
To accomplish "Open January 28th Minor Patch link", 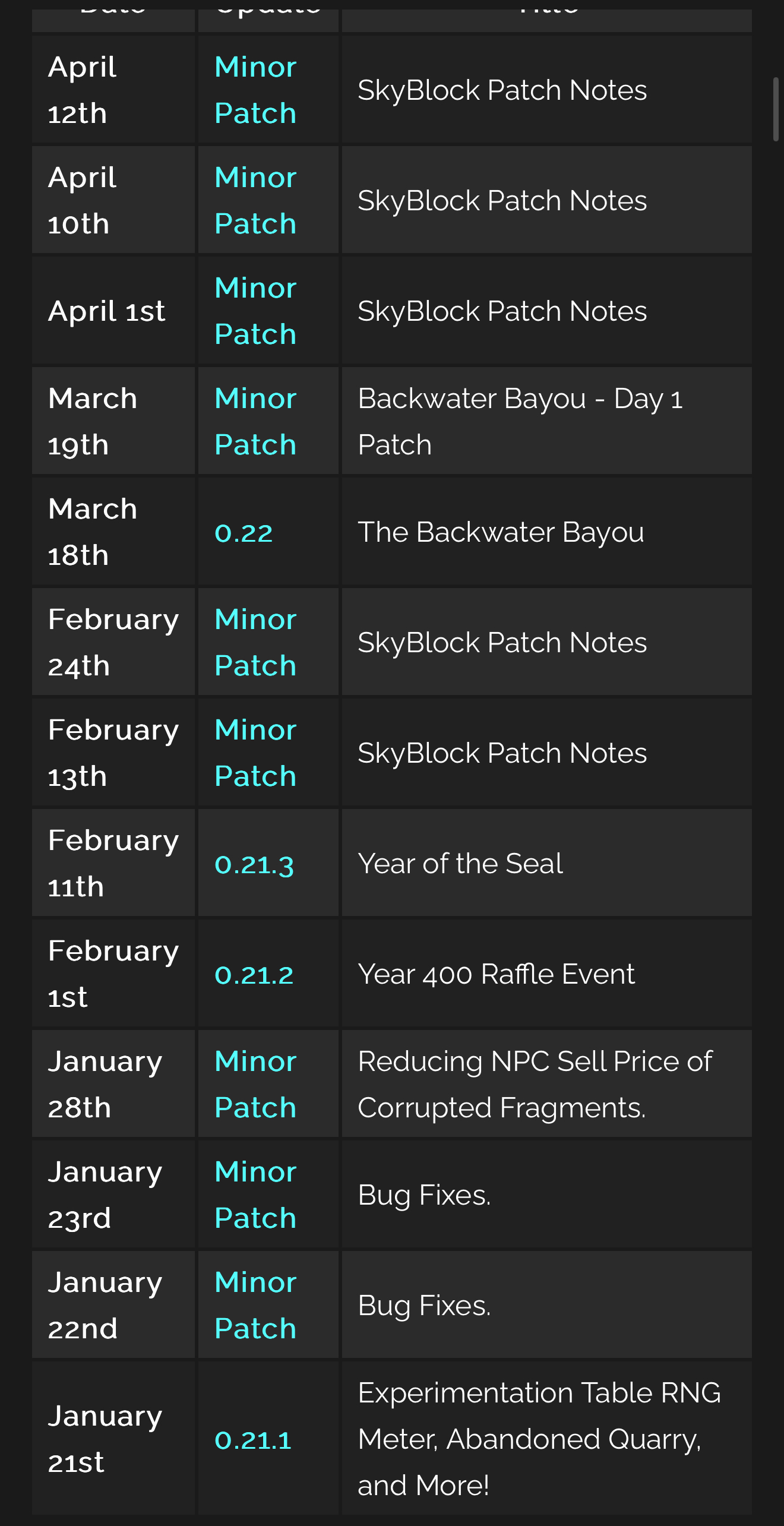I will tap(255, 1085).
